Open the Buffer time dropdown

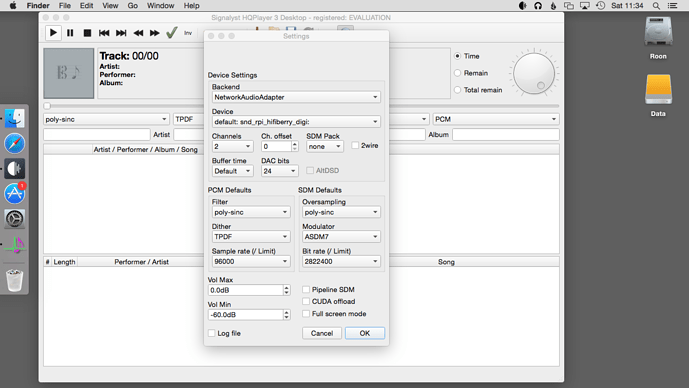pos(232,171)
